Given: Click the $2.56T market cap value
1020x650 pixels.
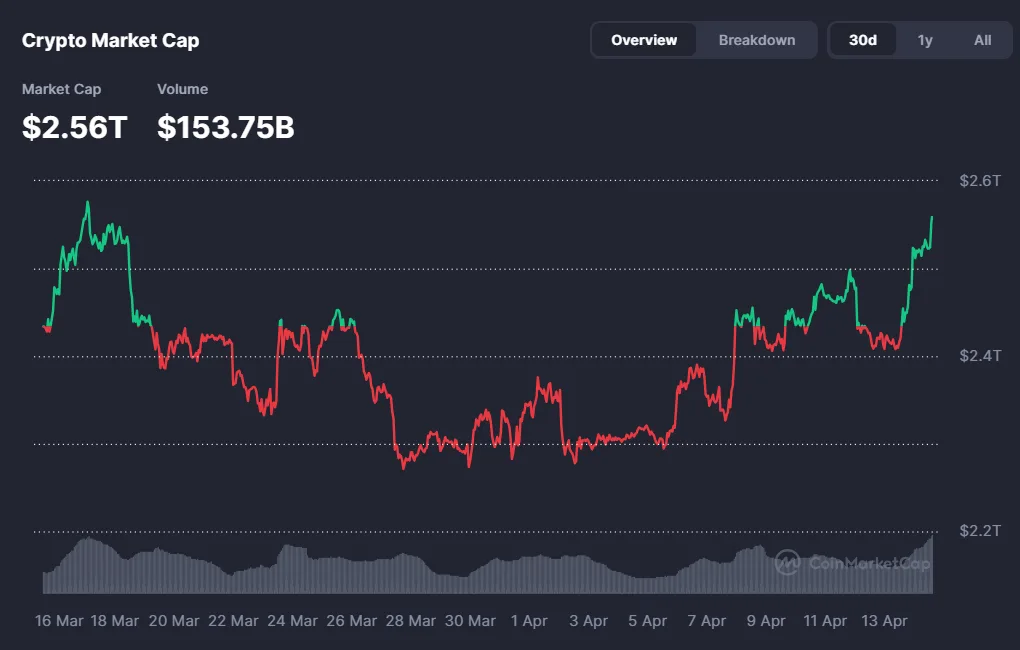Looking at the screenshot, I should 74,127.
